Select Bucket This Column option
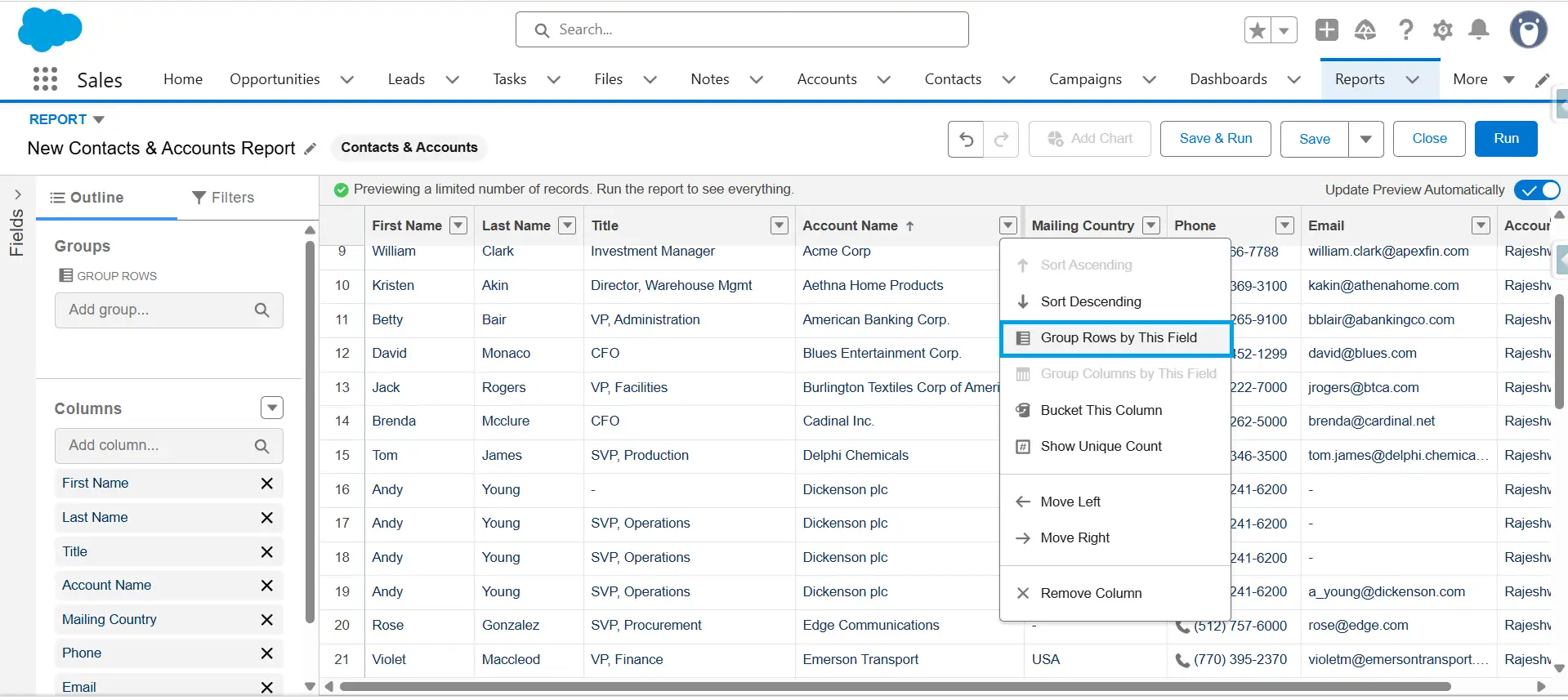This screenshot has width=1568, height=700. click(x=1115, y=410)
